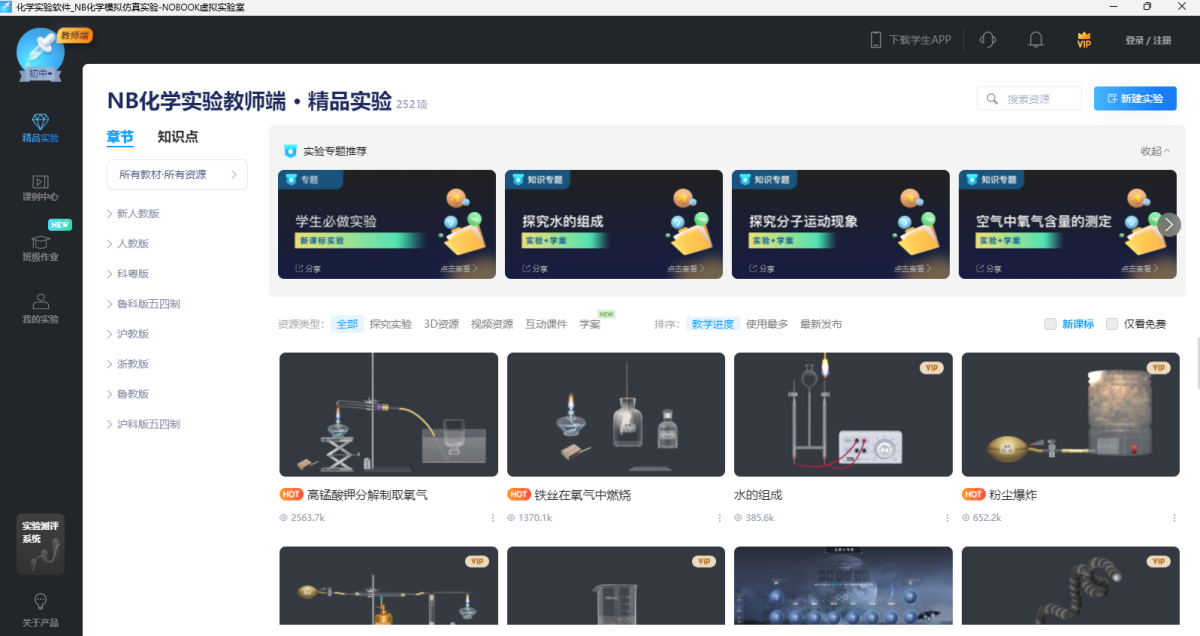
Task: Filter resources by 探究实验
Action: tap(390, 324)
